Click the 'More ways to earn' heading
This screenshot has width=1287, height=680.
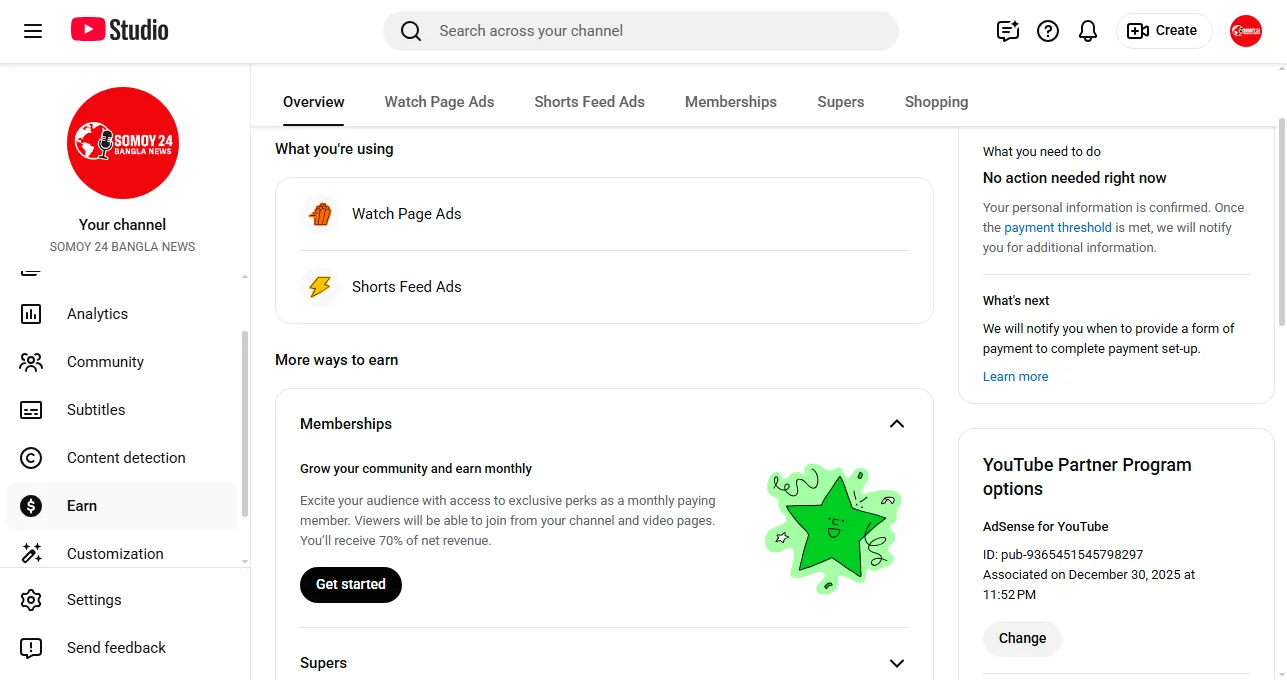pyautogui.click(x=337, y=360)
